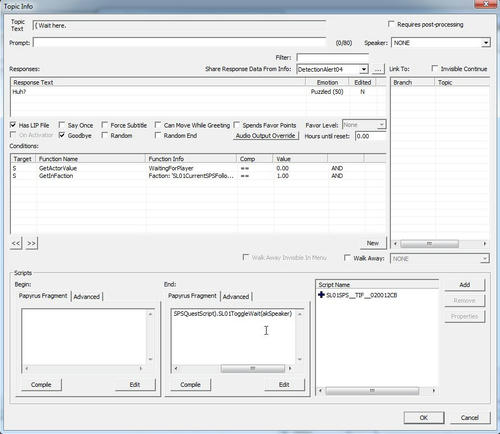The image size is (500, 434).
Task: Expand the SL01SPS__TIF__020012CB script plus icon
Action: click(x=321, y=295)
